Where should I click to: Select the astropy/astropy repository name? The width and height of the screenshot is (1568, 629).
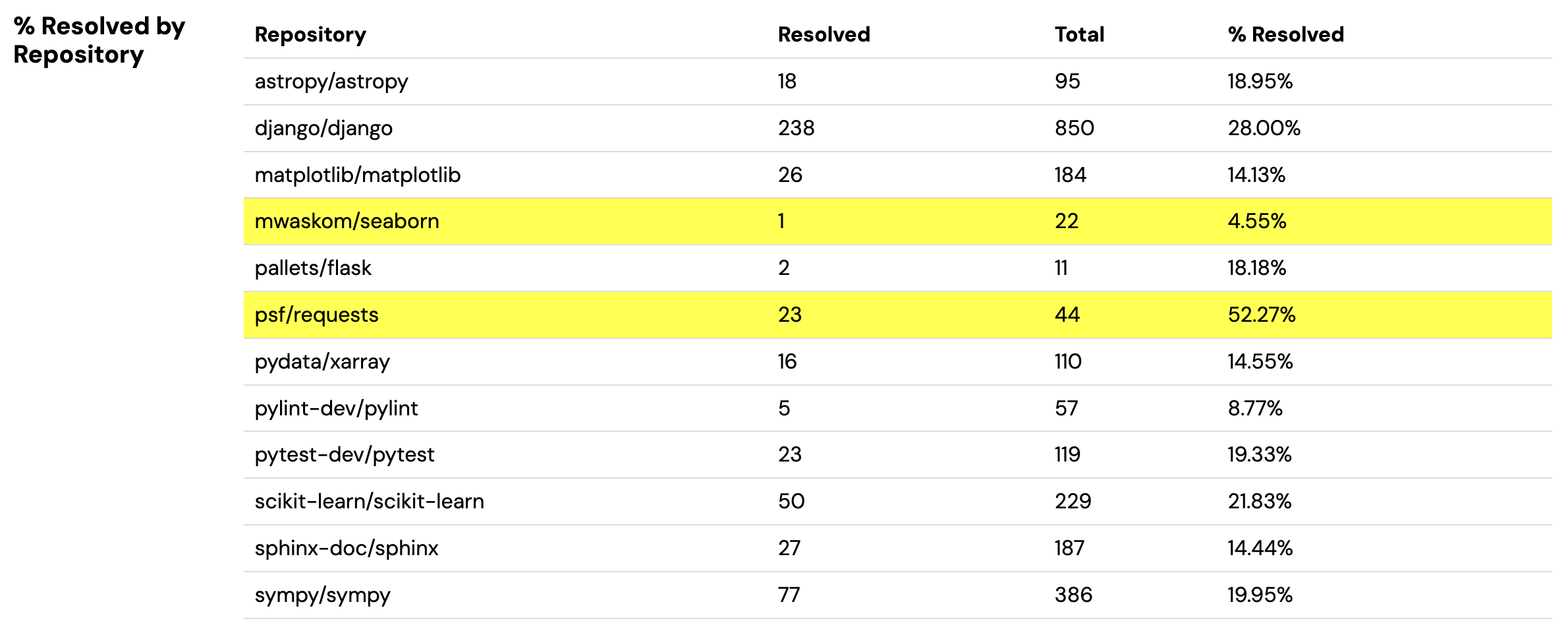(x=331, y=82)
